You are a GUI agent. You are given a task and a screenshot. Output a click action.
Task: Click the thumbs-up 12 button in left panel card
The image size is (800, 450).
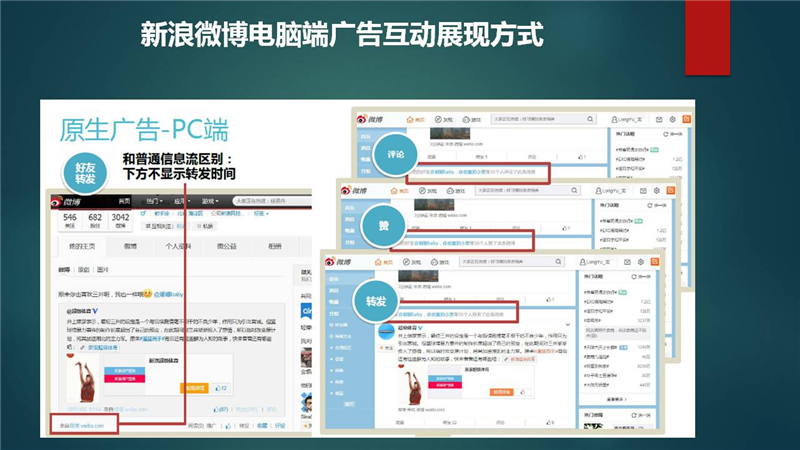point(220,388)
